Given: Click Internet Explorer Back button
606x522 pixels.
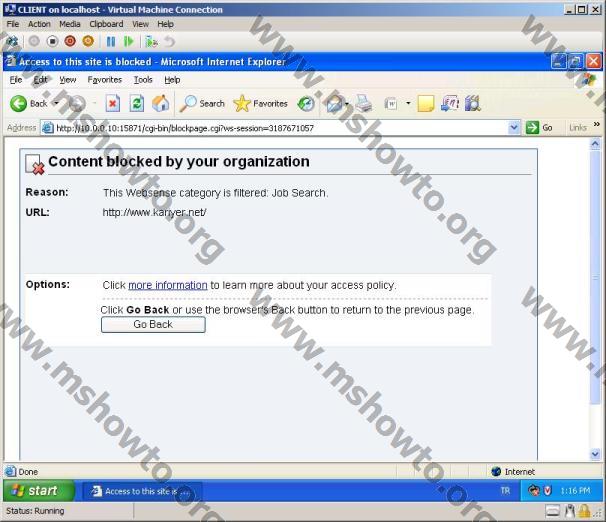Looking at the screenshot, I should (x=29, y=104).
